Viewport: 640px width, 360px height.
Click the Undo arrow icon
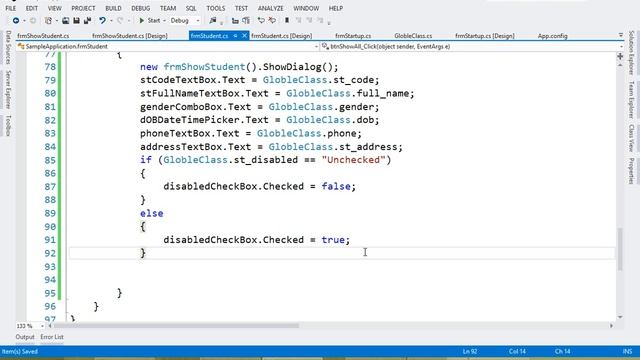pos(102,20)
